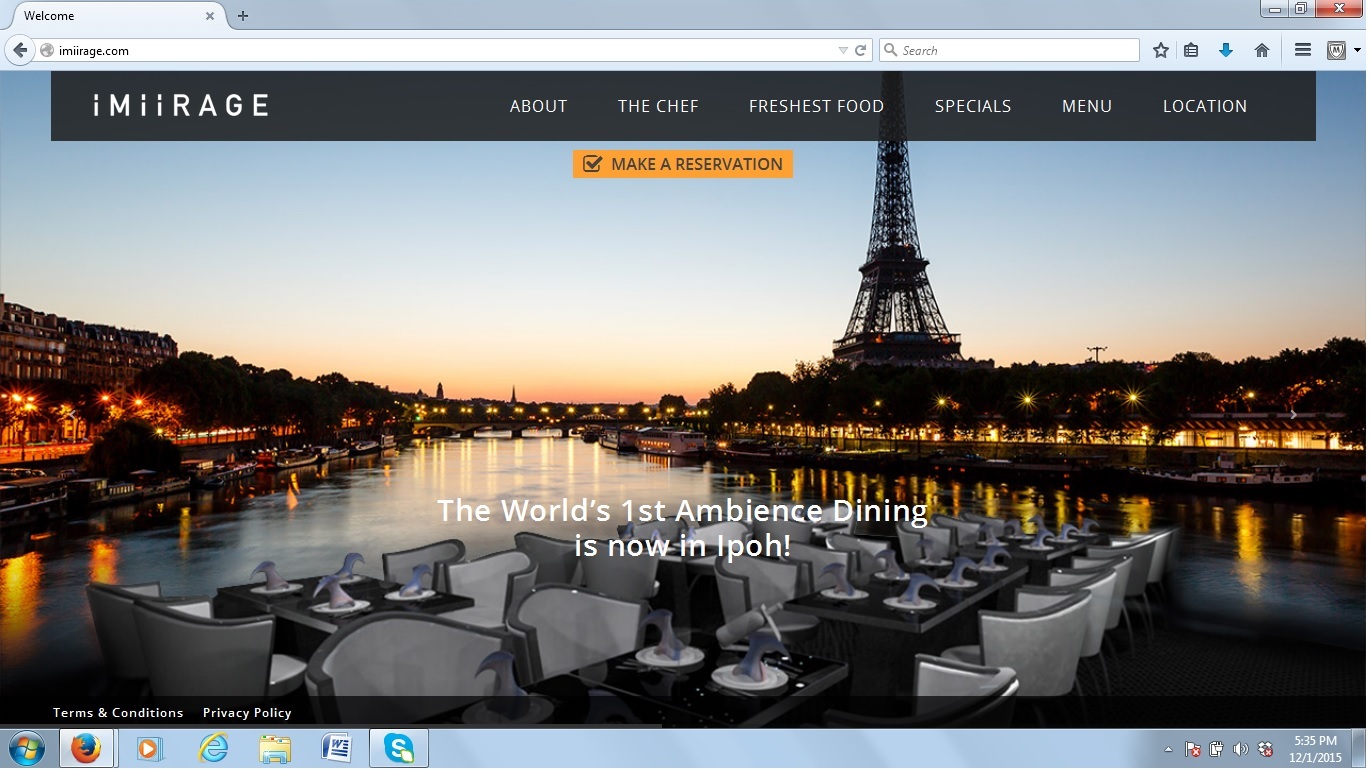Open FRESHEST FOOD navigation item
The height and width of the screenshot is (770, 1370).
pos(816,106)
